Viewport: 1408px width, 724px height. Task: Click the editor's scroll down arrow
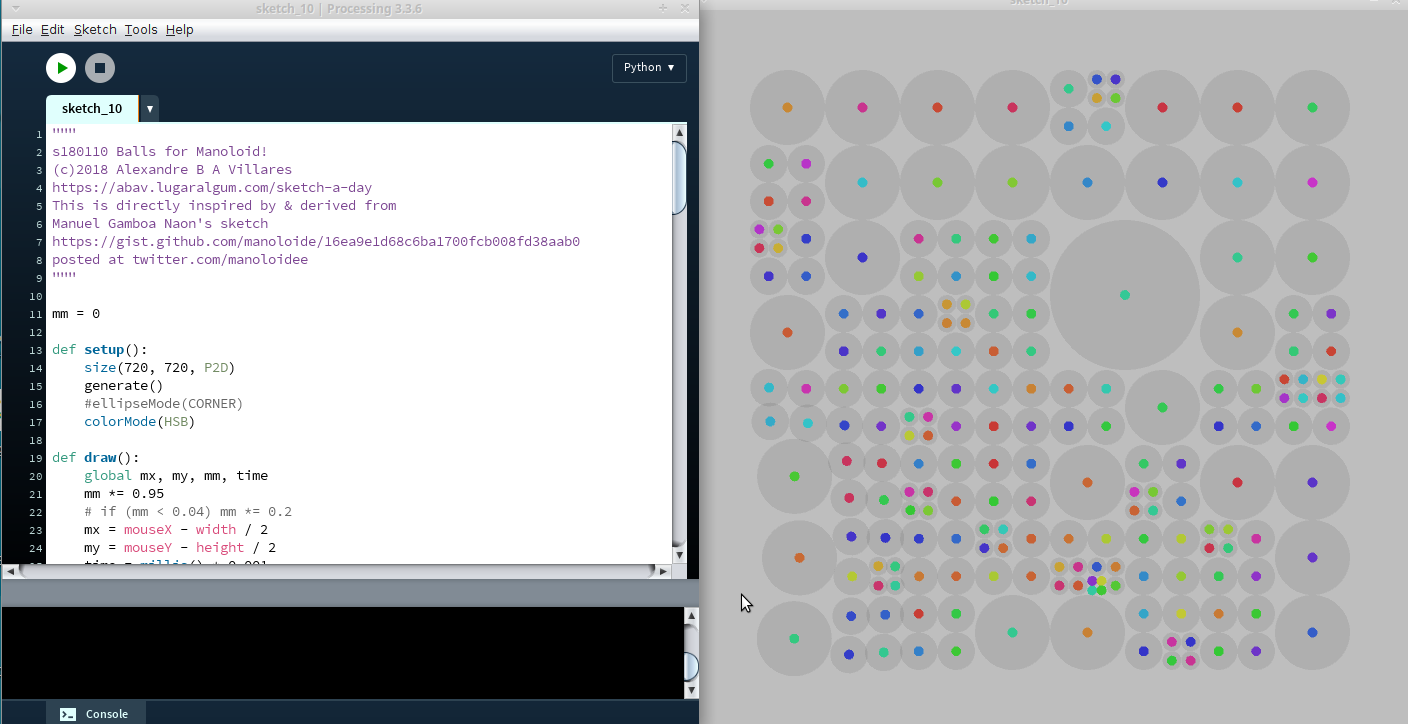click(x=680, y=554)
